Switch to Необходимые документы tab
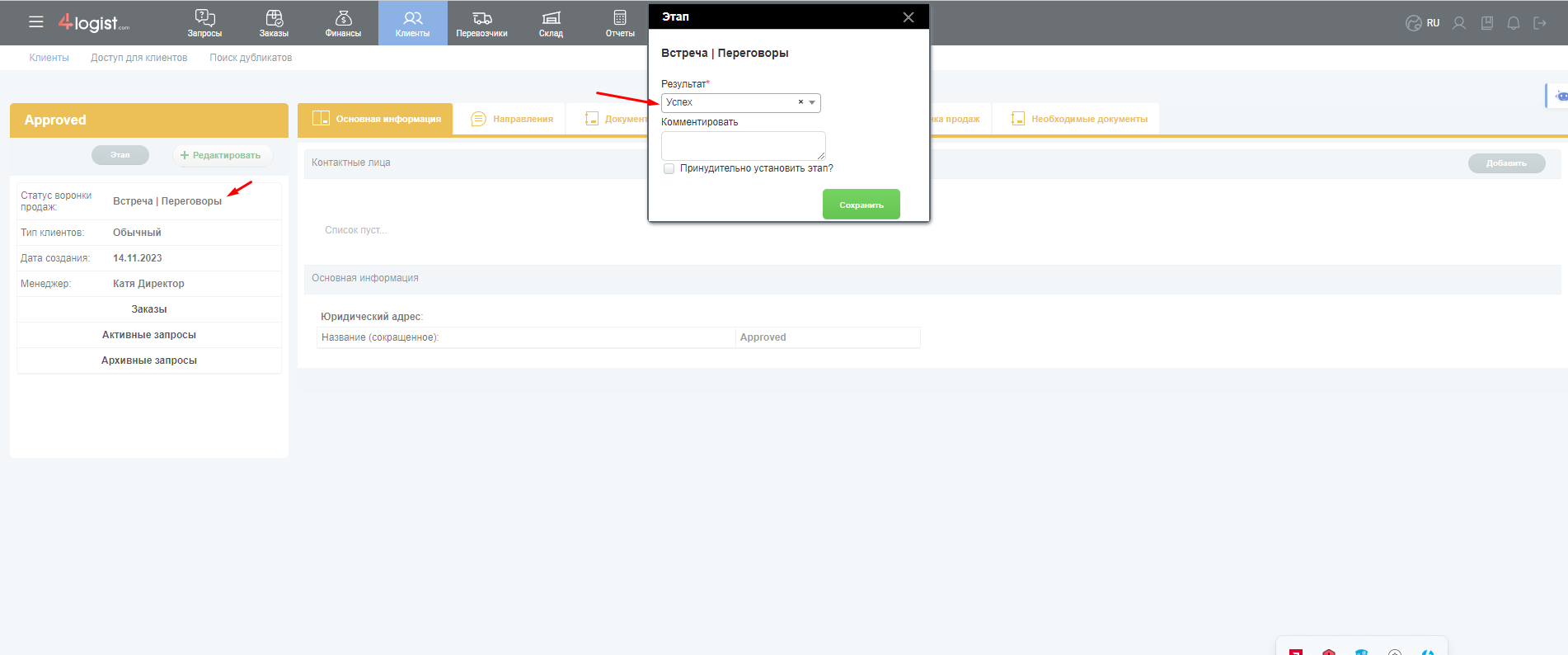 (x=1077, y=119)
